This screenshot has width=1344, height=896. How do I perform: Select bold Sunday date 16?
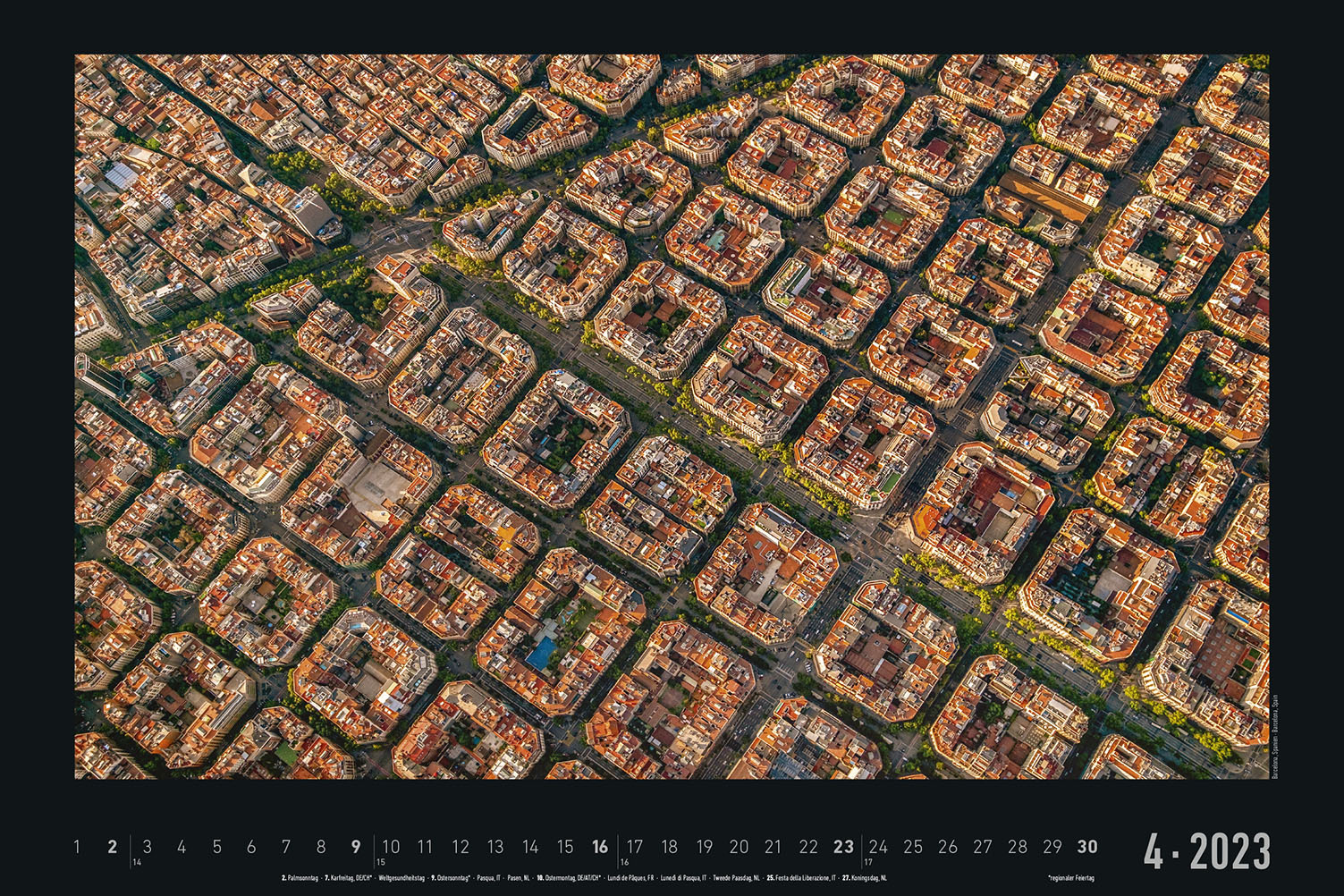pyautogui.click(x=600, y=846)
